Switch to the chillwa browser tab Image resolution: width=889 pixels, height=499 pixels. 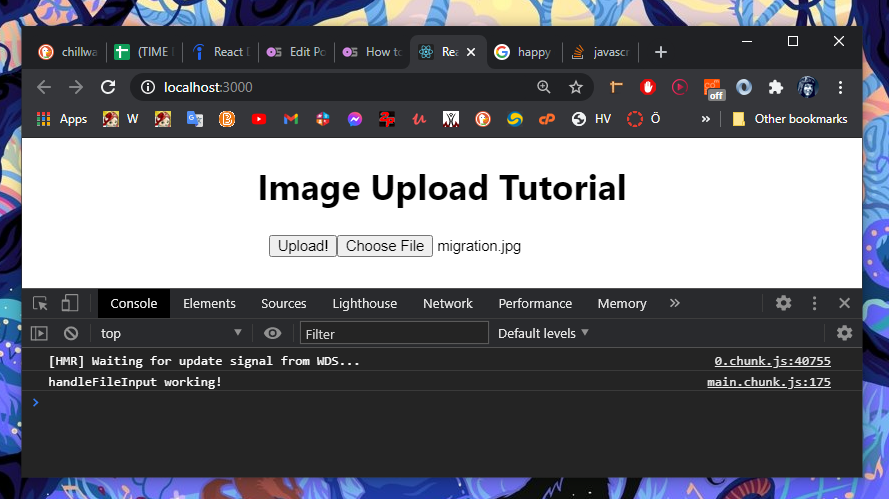(68, 52)
